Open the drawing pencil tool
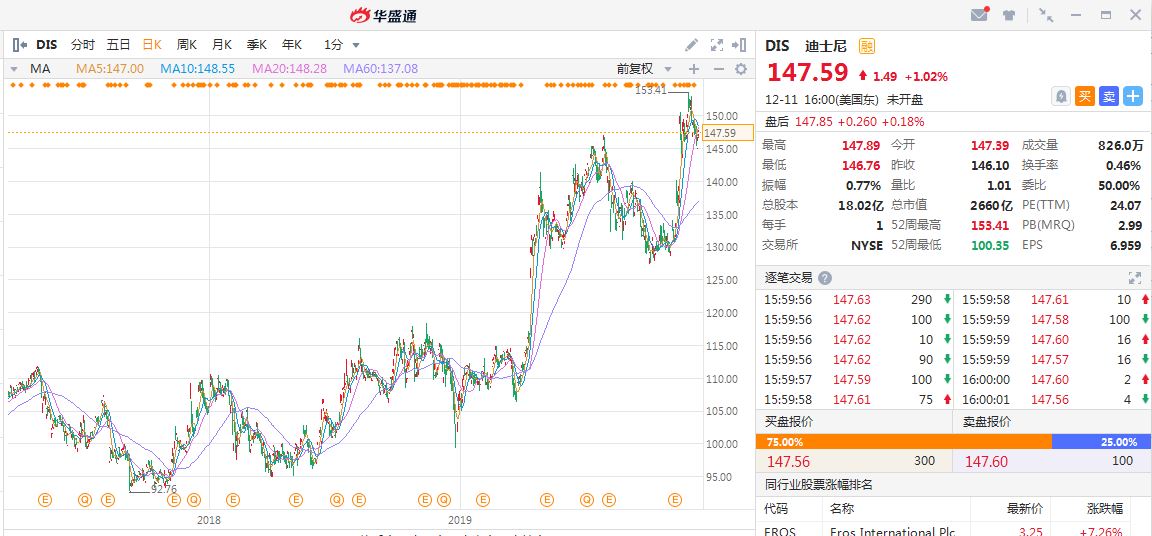Screen dimensions: 1152x536 tap(691, 45)
